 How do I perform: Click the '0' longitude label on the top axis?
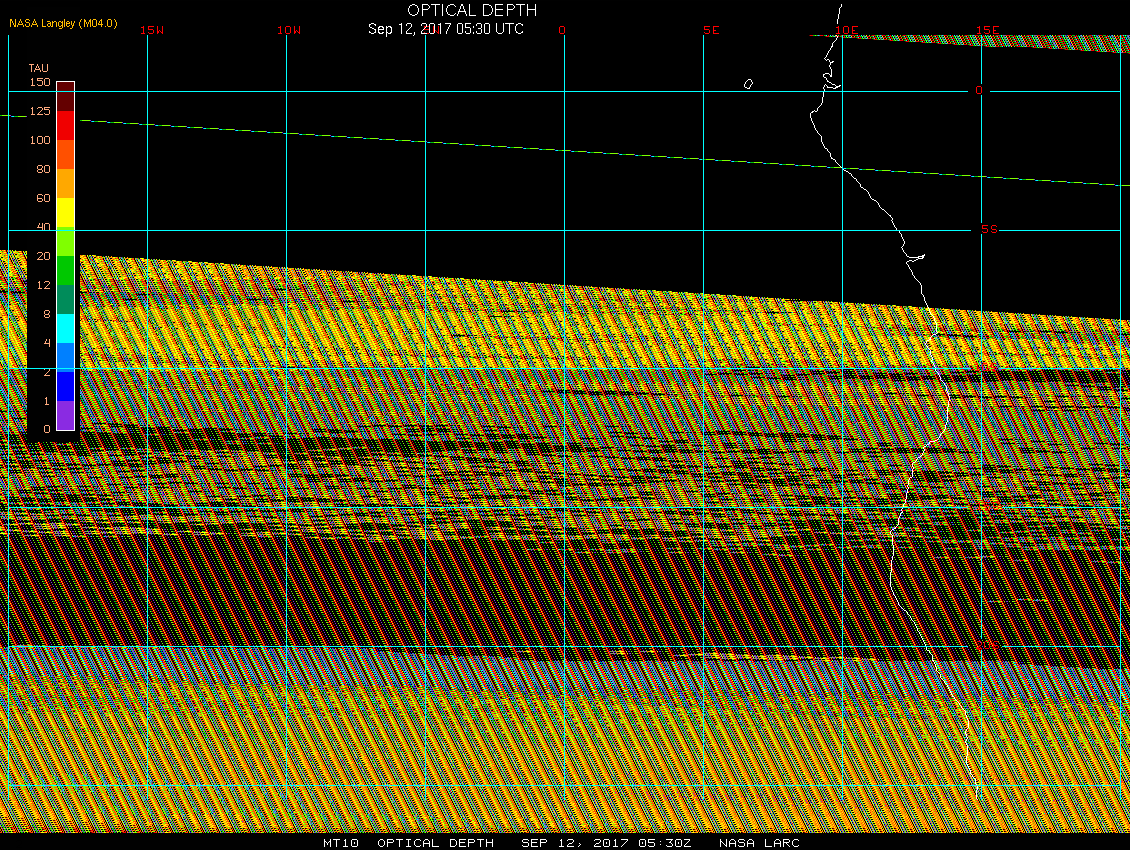click(x=562, y=30)
